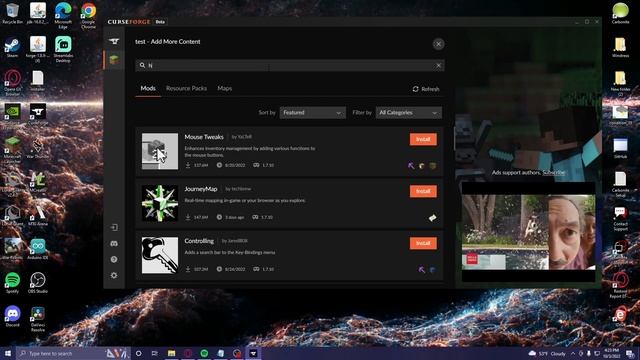Image resolution: width=640 pixels, height=360 pixels.
Task: Open CurseForge desktop shortcut
Action: click(x=38, y=114)
